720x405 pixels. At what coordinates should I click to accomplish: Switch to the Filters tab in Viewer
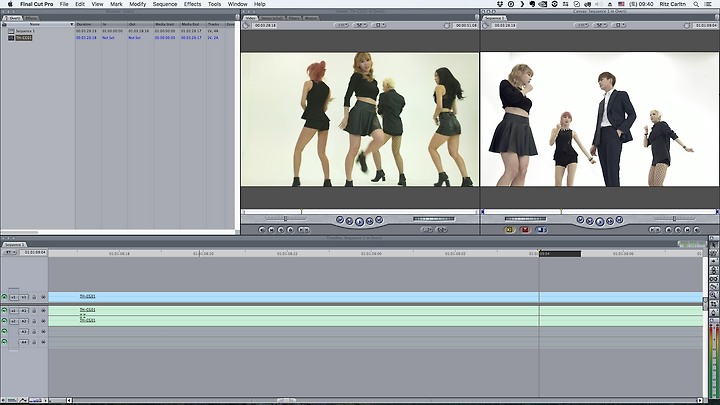[294, 18]
